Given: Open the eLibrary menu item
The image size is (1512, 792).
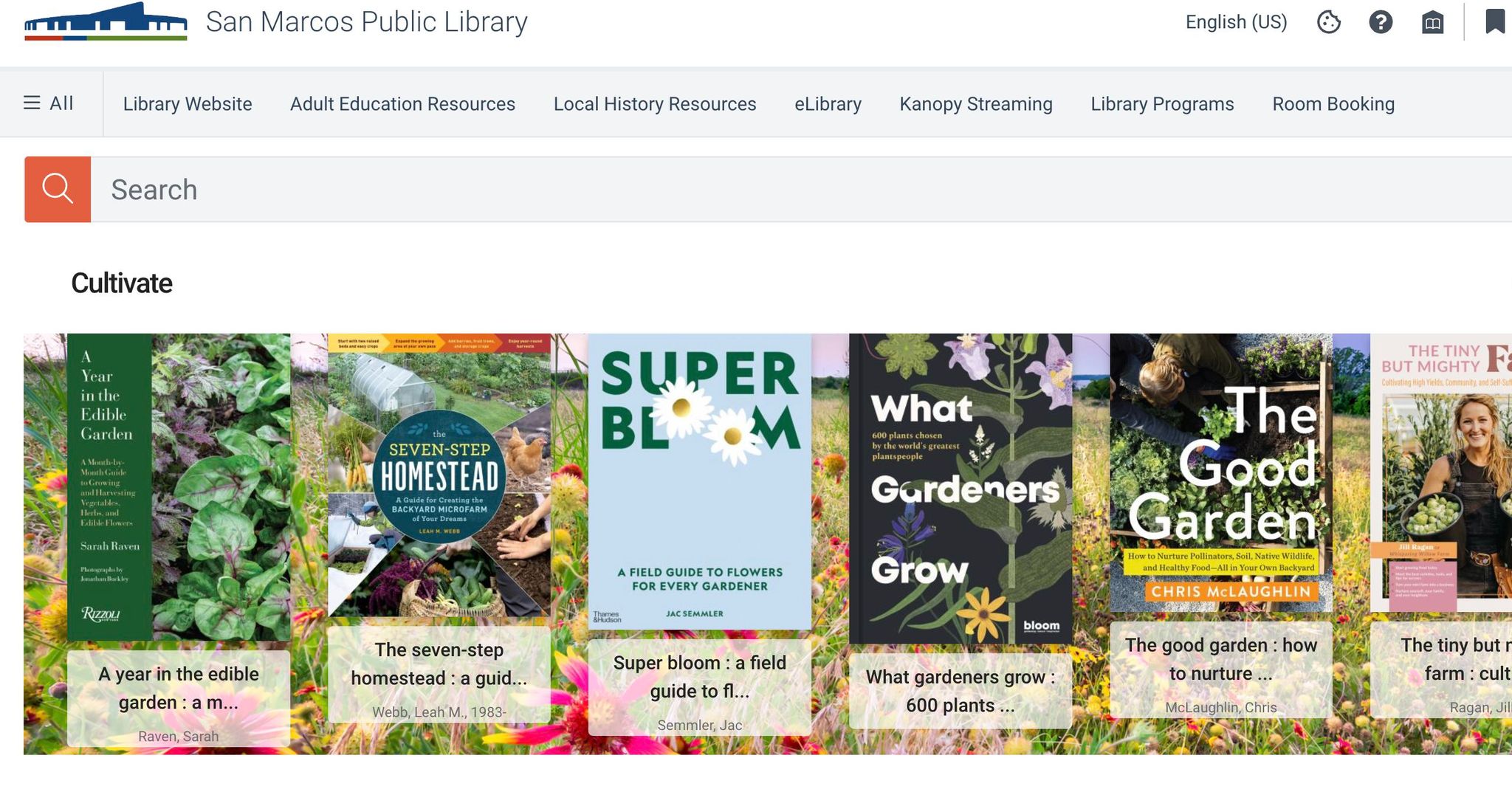Looking at the screenshot, I should click(x=828, y=104).
